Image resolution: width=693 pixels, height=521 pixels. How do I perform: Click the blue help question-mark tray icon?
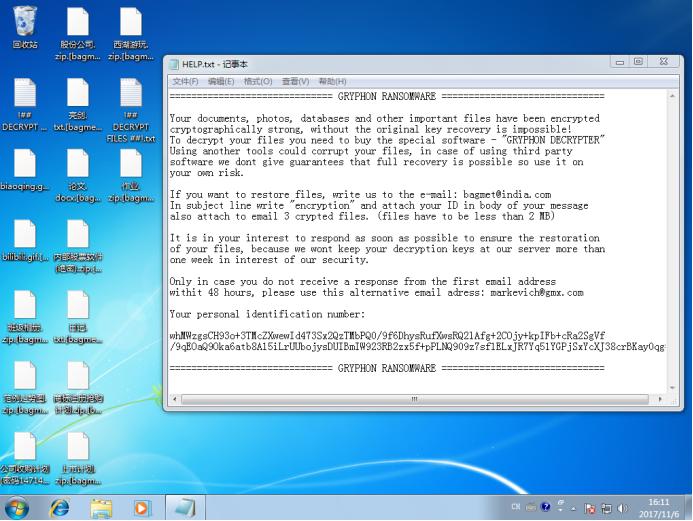coord(545,507)
